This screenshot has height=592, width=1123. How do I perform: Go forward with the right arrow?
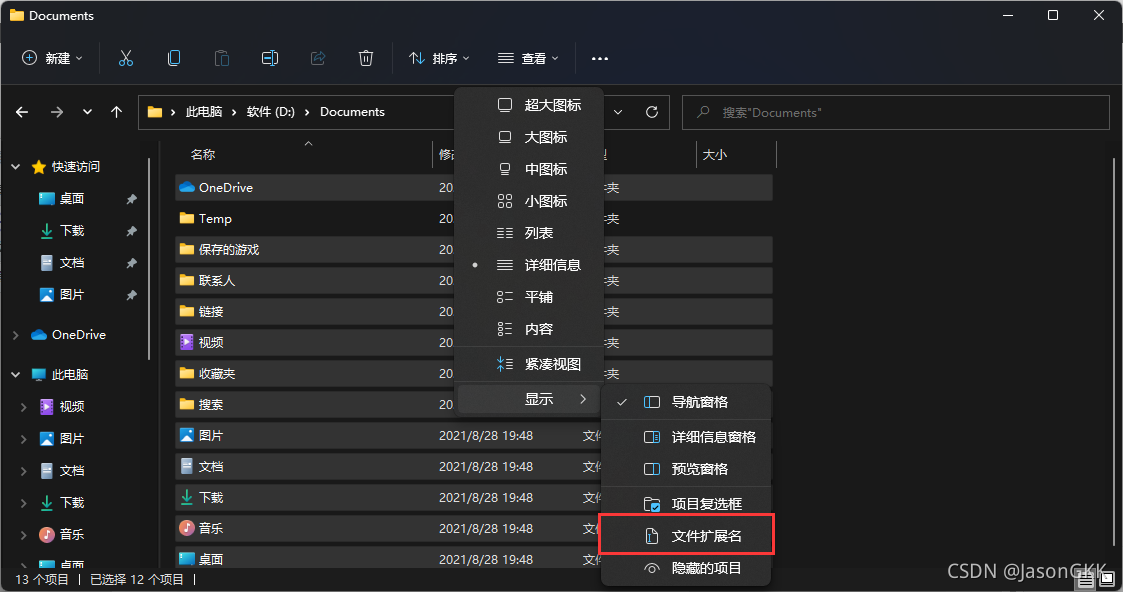pos(57,112)
